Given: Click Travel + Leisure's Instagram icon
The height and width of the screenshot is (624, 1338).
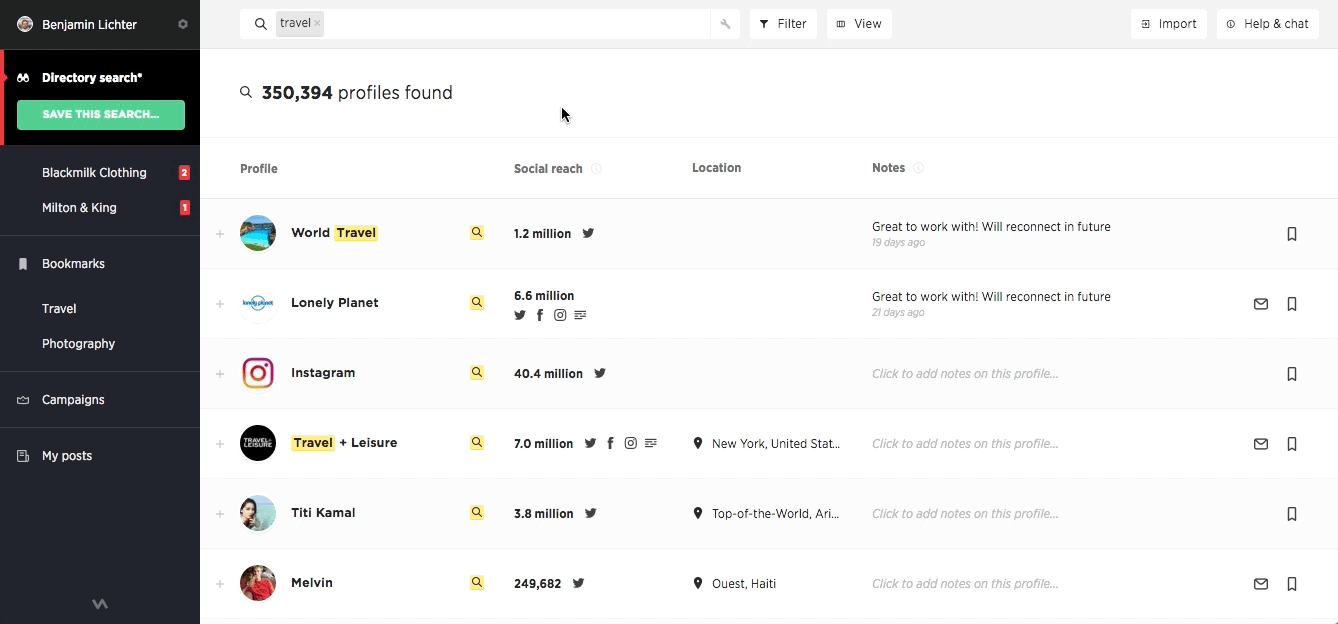Looking at the screenshot, I should [630, 443].
